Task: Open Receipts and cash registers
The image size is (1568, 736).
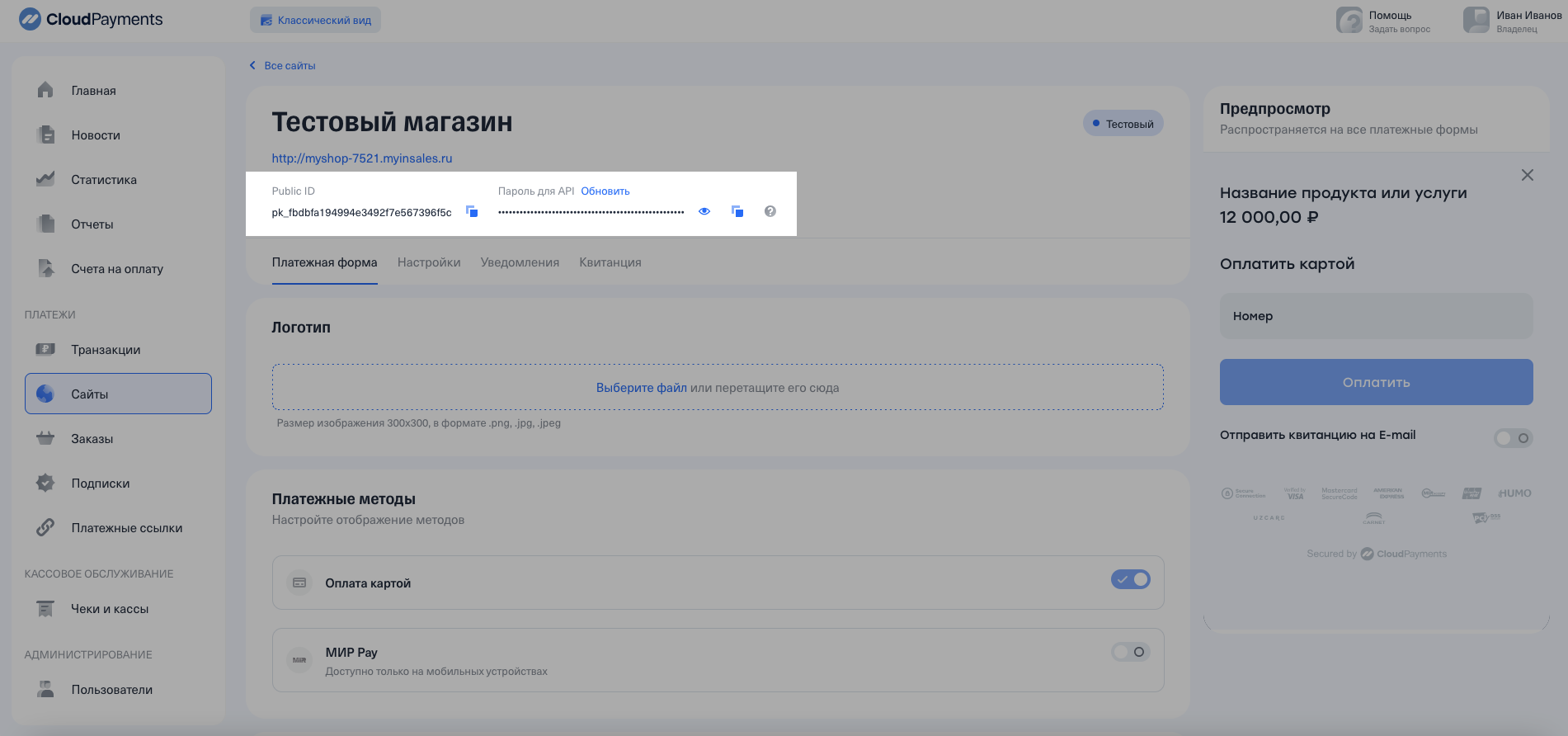Action: 110,609
